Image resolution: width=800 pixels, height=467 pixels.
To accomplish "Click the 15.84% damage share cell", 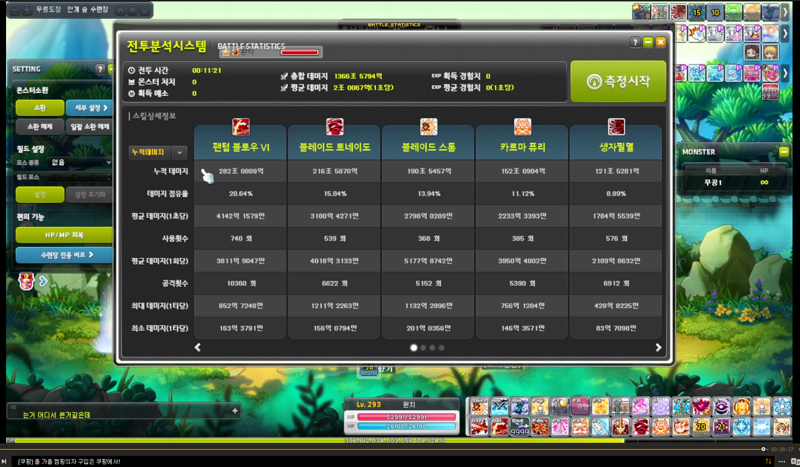I will pos(335,194).
